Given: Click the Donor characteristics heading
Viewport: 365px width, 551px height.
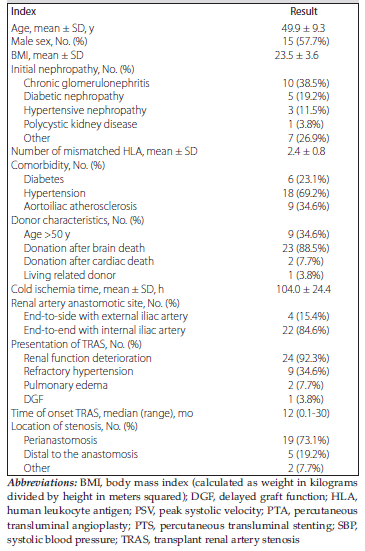Looking at the screenshot, I should tap(78, 220).
